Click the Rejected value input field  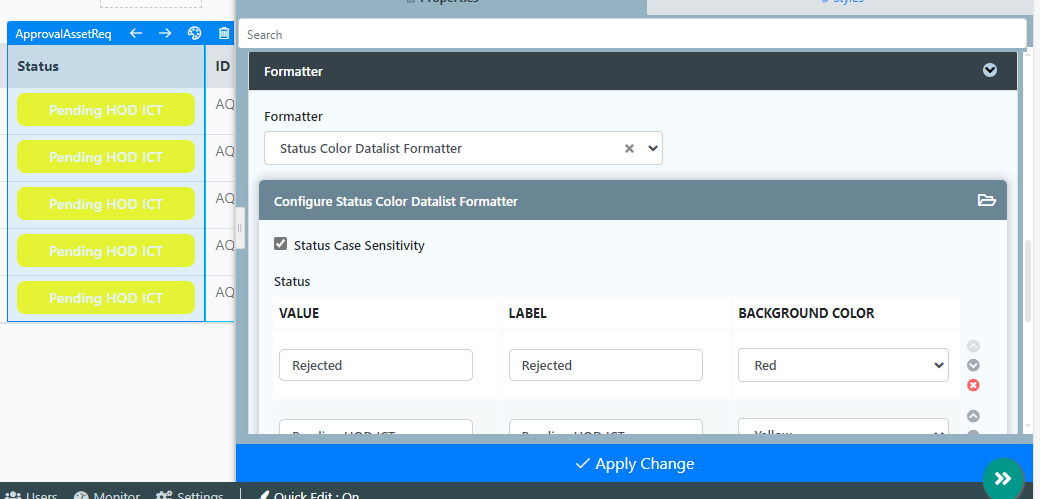coord(375,365)
